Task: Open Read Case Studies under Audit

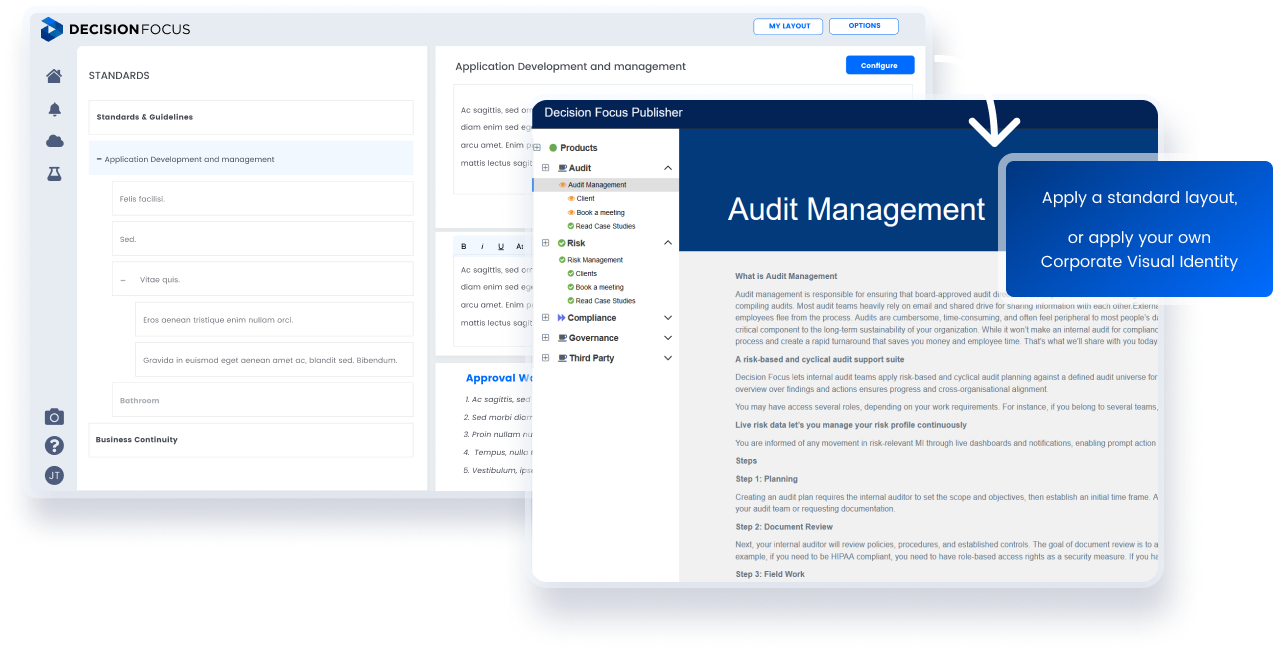Action: pos(606,226)
